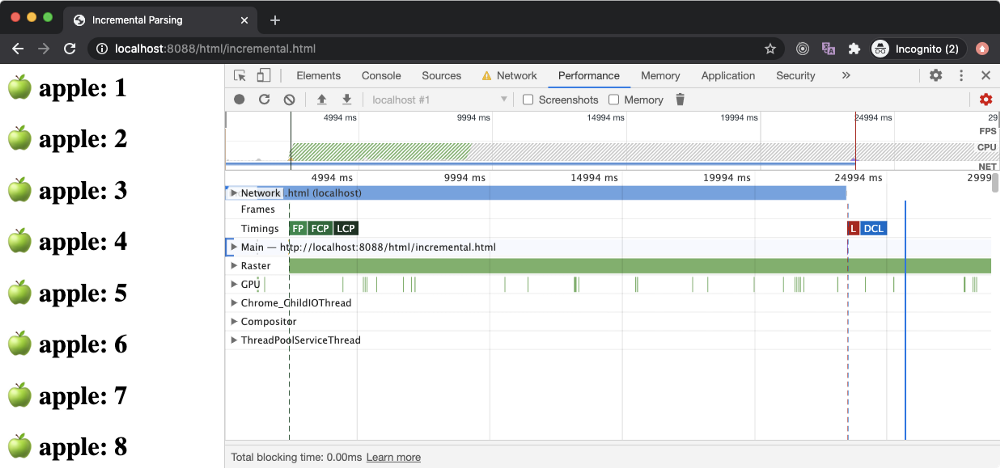Go forward with the browser forward arrow

(x=44, y=48)
